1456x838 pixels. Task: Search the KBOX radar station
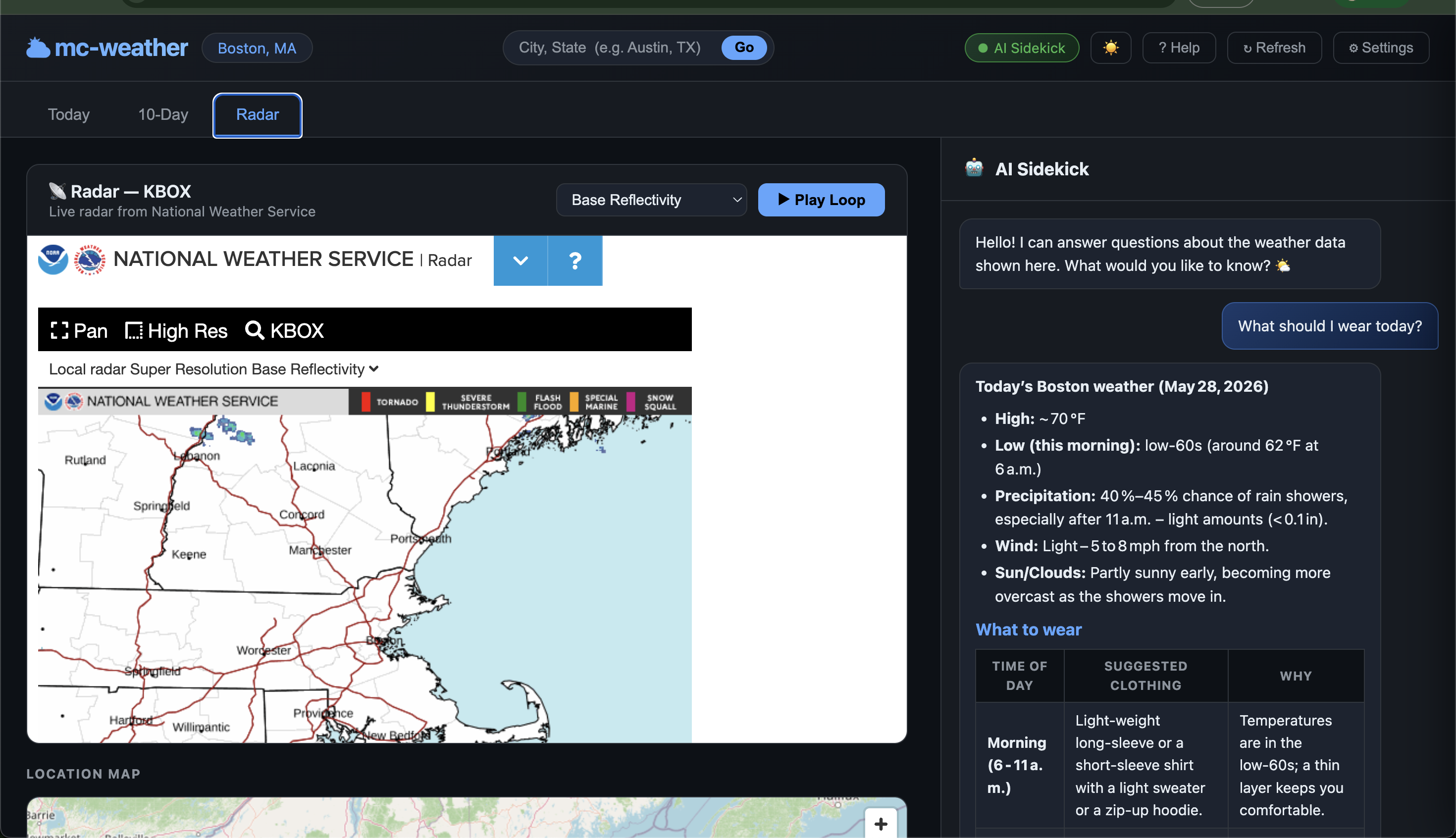(284, 330)
